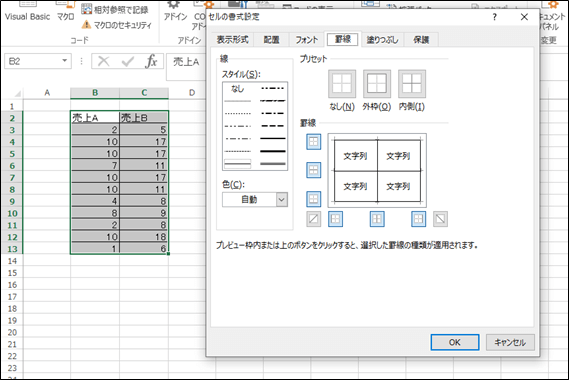The image size is (569, 380).
Task: Open Visual Basic from the ribbon
Action: click(27, 12)
